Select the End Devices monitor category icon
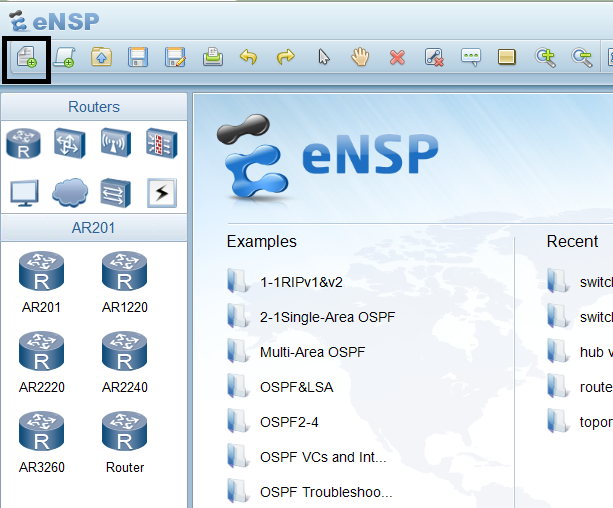613x508 pixels. 24,193
